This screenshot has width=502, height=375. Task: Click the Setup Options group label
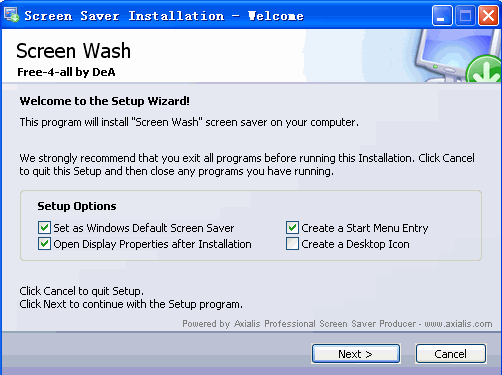coord(77,206)
